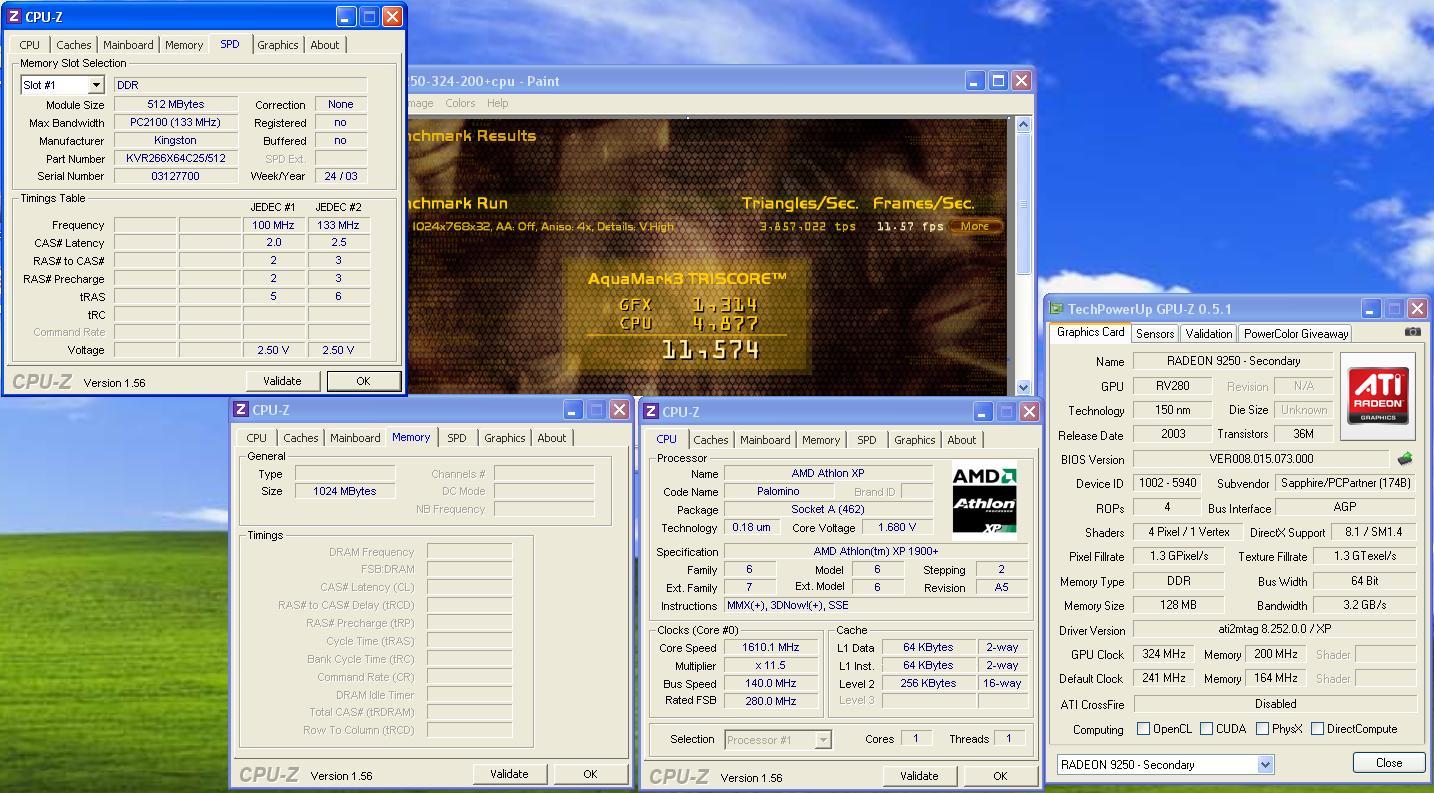Click the Paint vertical scrollbar thumb
The height and width of the screenshot is (793, 1434).
pos(1023,204)
